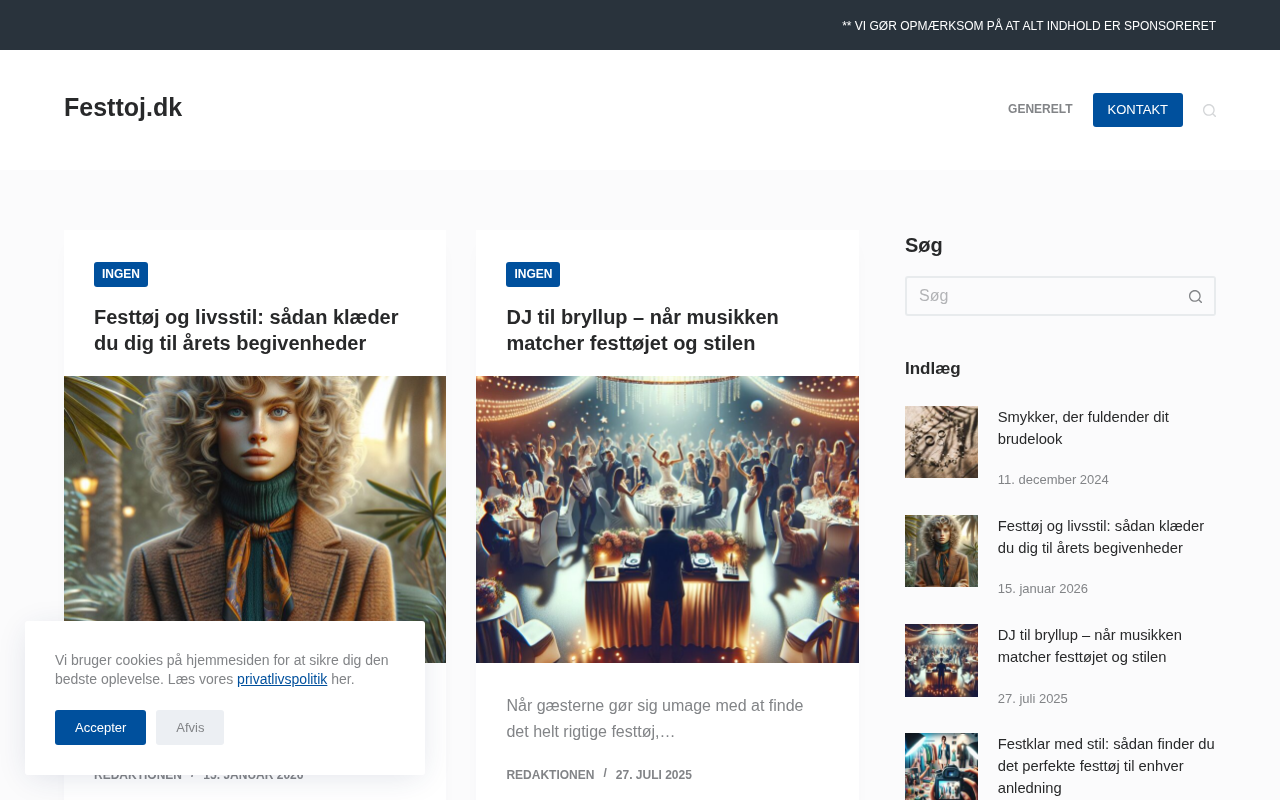
Task: Click the 'Indlæg' sidebar heading
Action: [933, 368]
